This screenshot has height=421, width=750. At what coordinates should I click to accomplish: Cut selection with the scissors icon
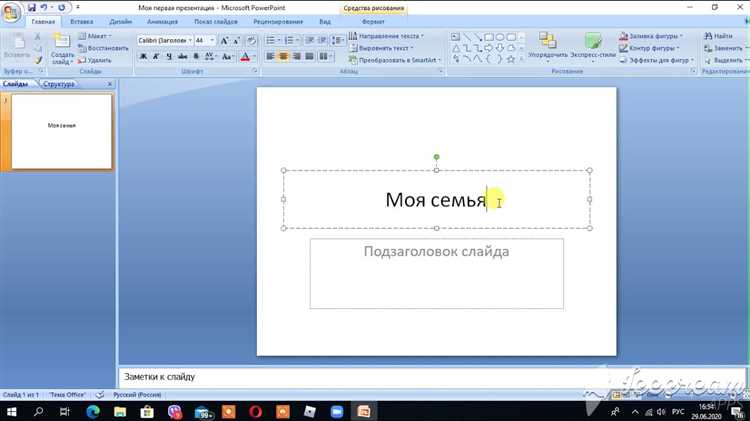tap(38, 37)
